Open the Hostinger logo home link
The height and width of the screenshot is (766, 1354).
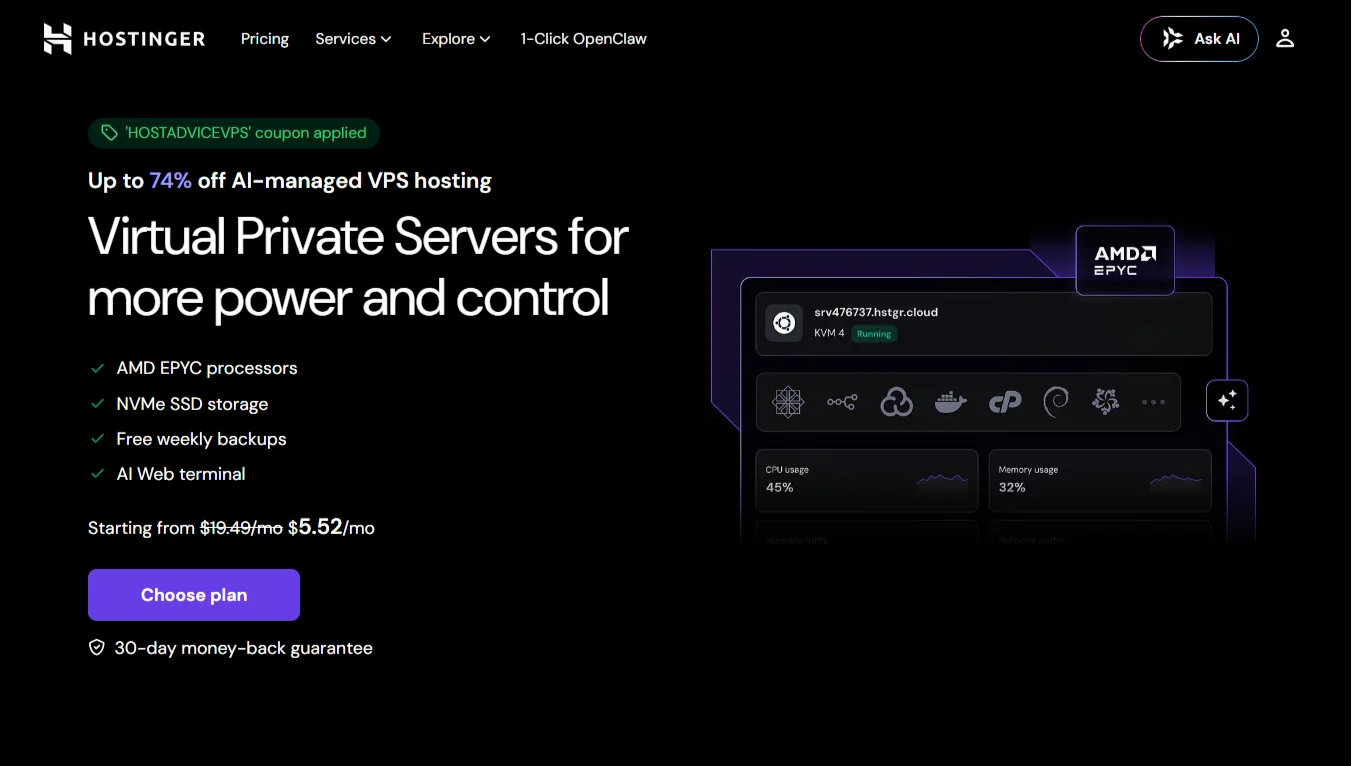point(124,39)
